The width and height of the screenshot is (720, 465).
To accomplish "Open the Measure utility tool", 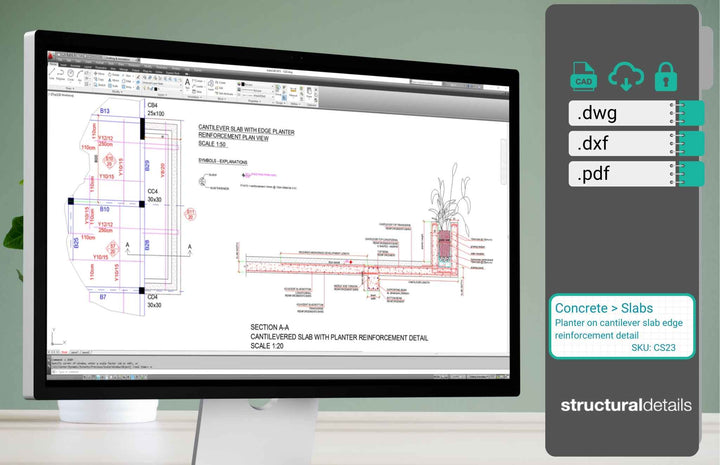I will [x=293, y=91].
